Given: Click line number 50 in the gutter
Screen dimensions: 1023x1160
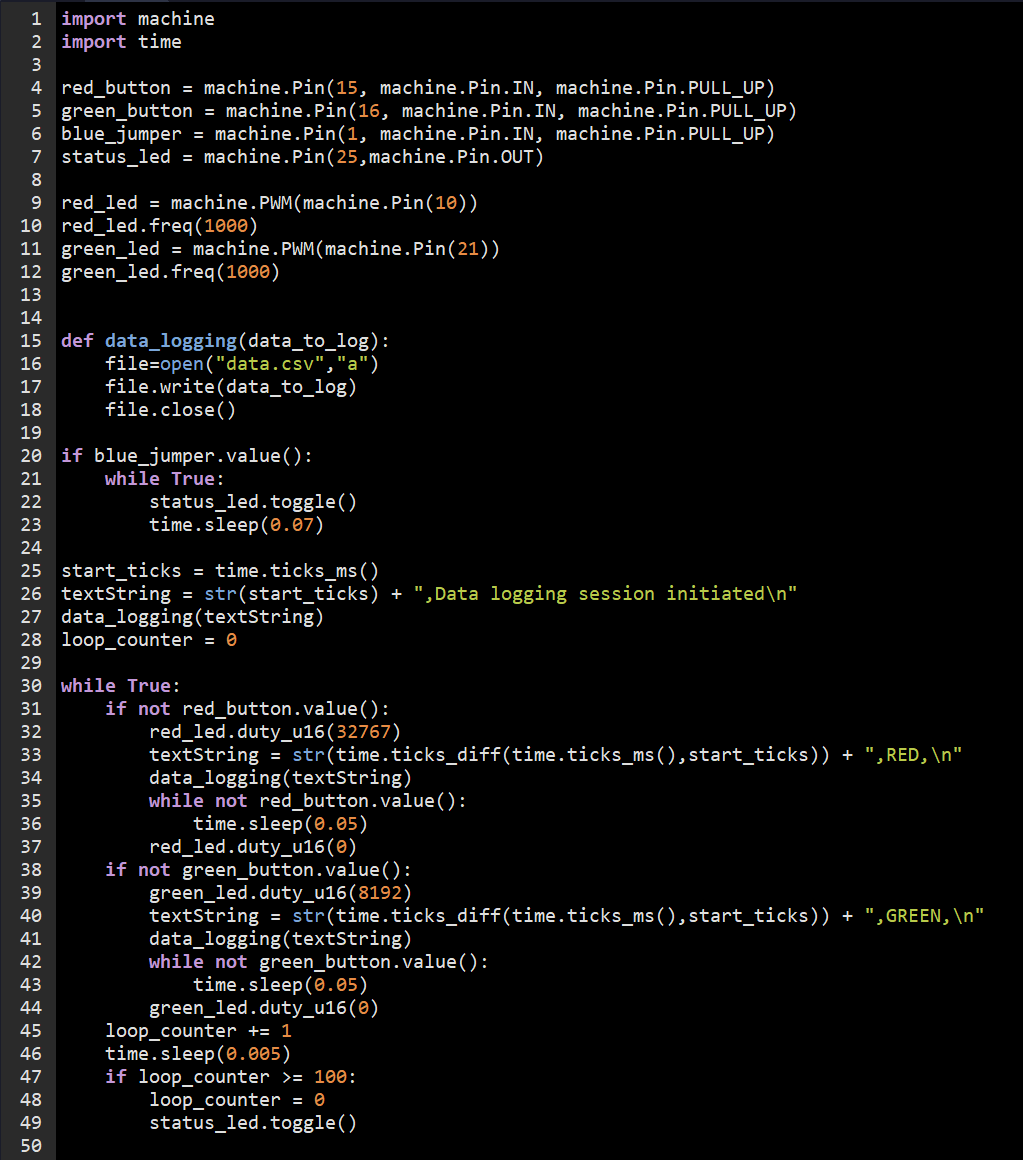Looking at the screenshot, I should click(30, 1145).
